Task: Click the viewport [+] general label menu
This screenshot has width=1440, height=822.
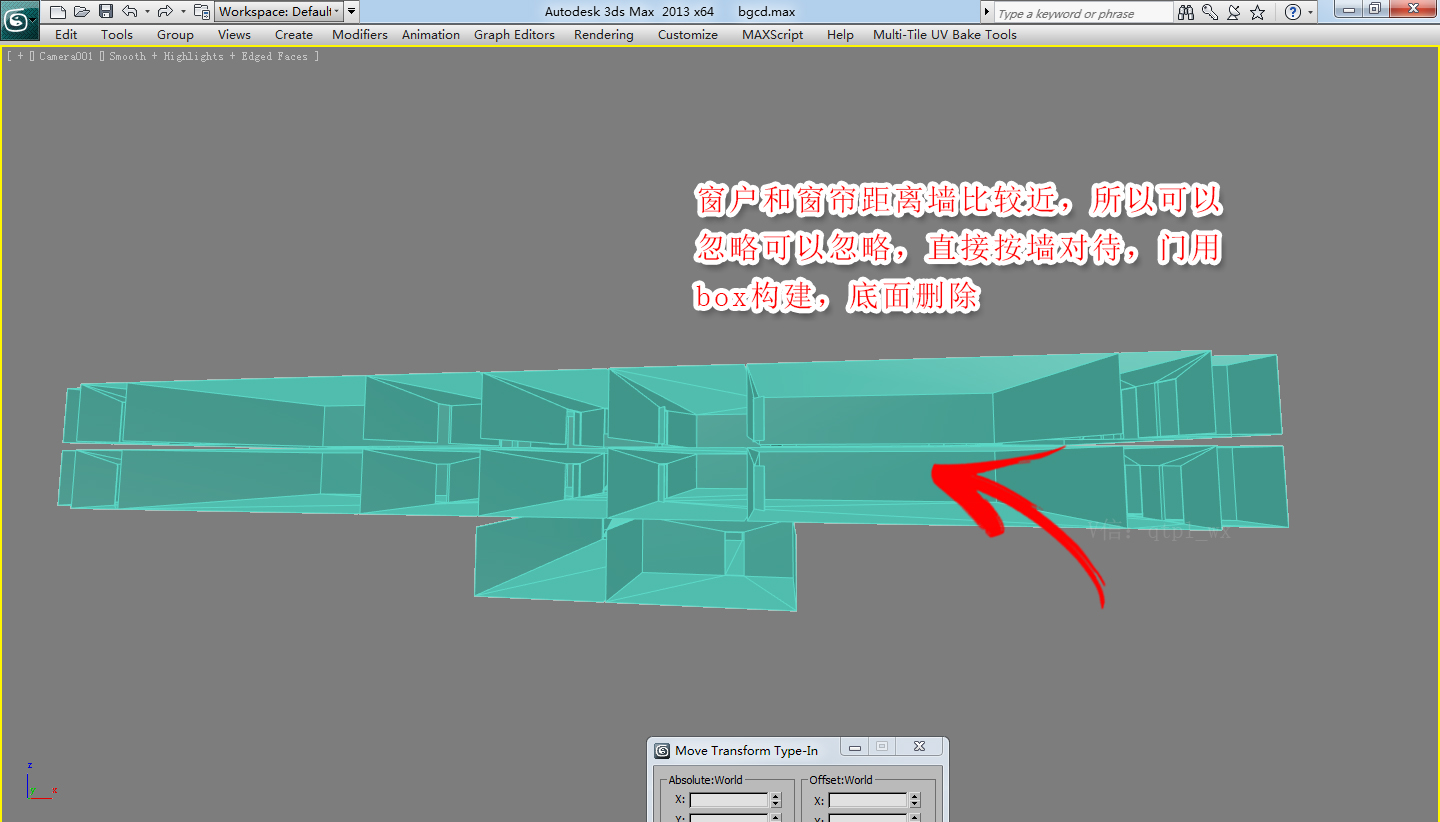Action: [19, 57]
